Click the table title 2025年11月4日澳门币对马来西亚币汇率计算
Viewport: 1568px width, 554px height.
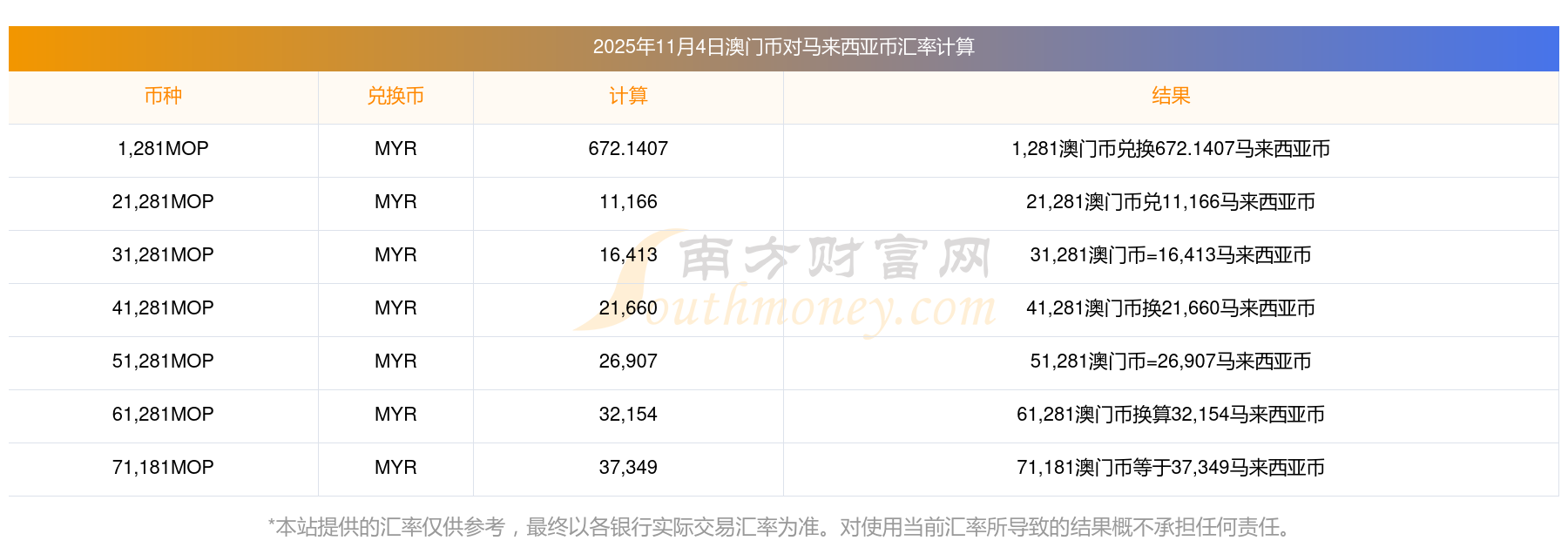(783, 47)
